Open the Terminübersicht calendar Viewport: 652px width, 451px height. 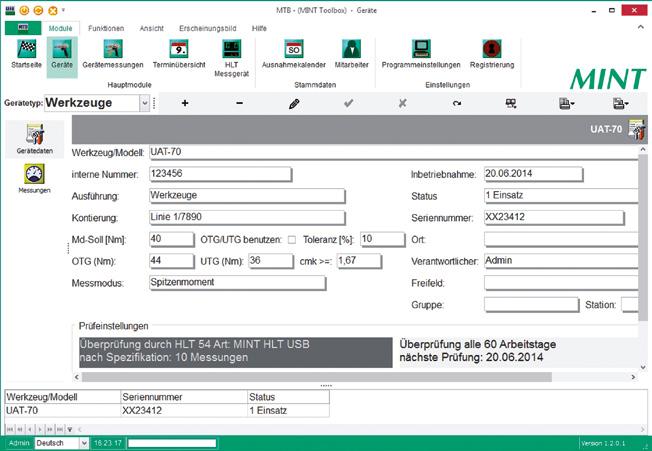coord(179,55)
